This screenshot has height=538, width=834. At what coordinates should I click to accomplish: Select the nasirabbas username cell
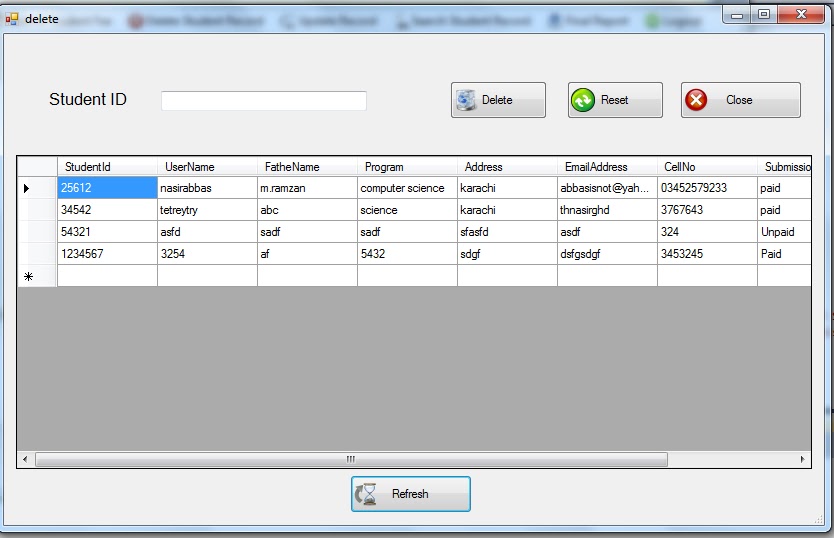pos(207,188)
